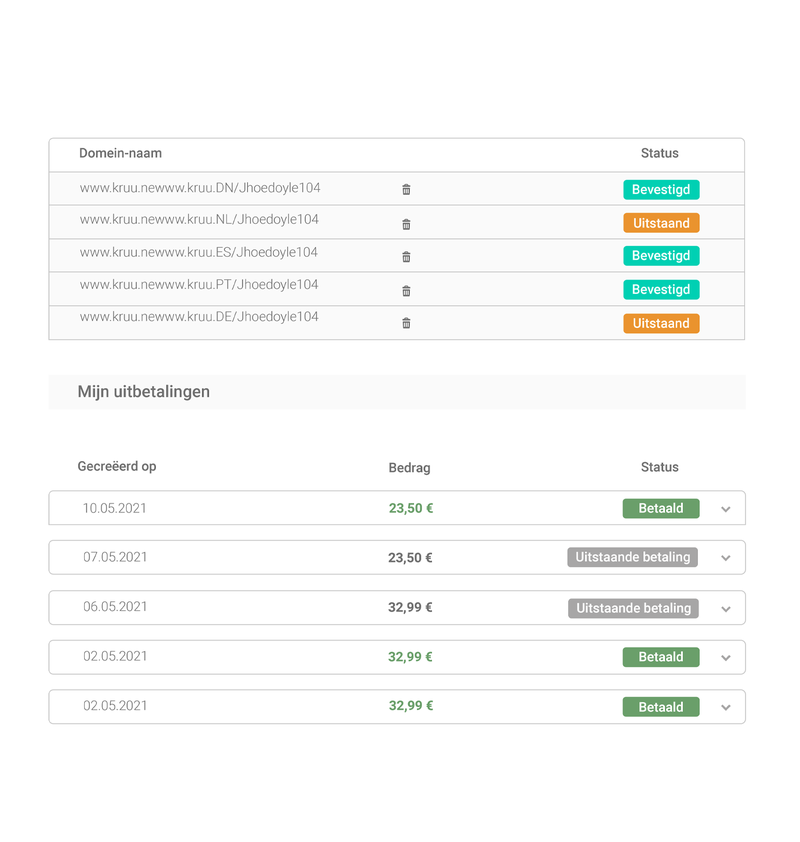Click trash icon for kruu.NL domain

coord(406,224)
